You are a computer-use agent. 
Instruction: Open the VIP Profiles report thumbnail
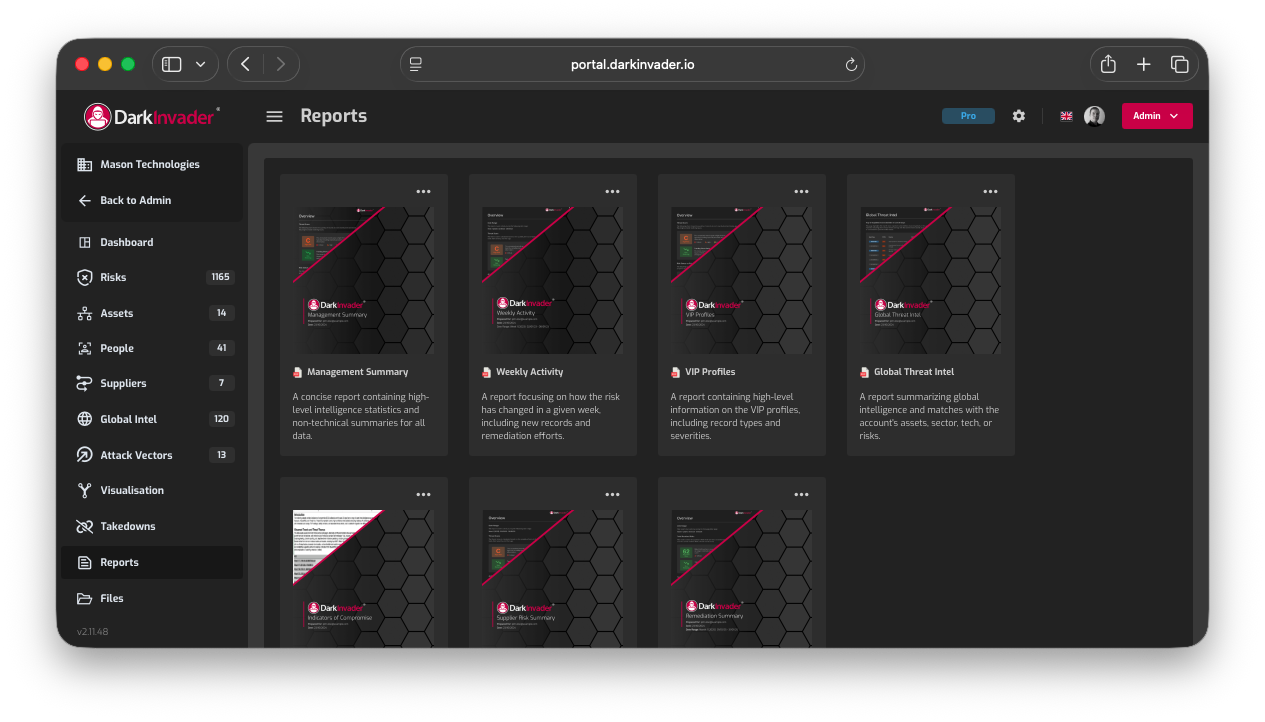pyautogui.click(x=741, y=280)
